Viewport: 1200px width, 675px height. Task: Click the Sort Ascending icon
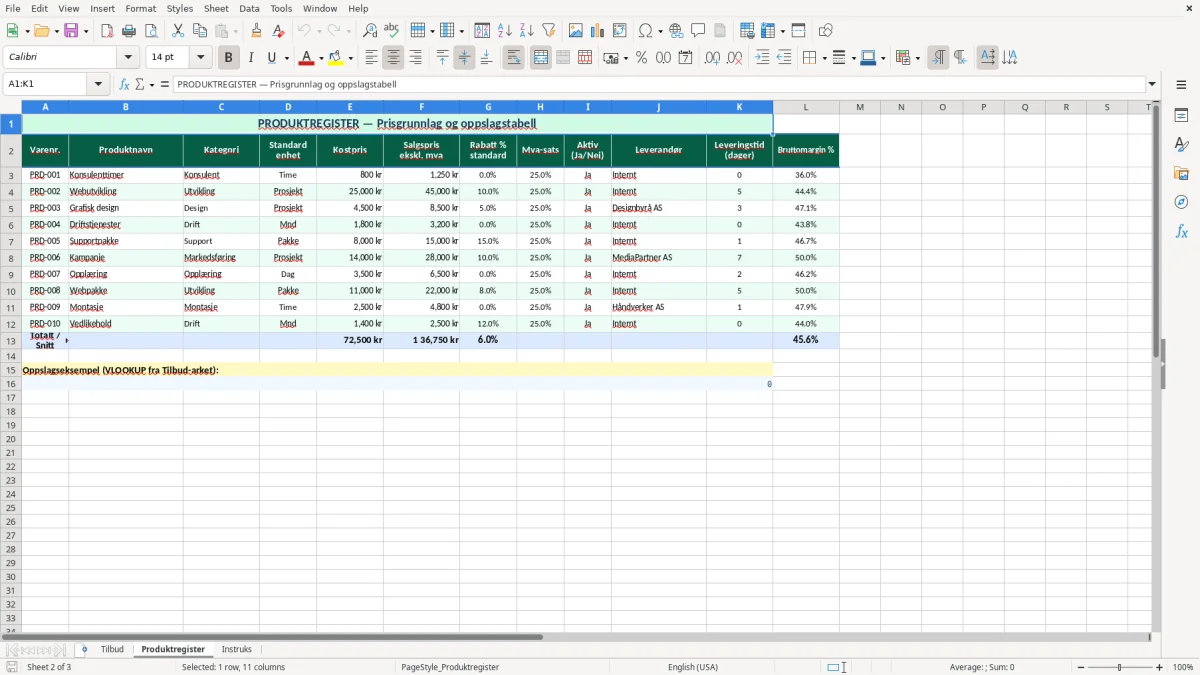(505, 31)
